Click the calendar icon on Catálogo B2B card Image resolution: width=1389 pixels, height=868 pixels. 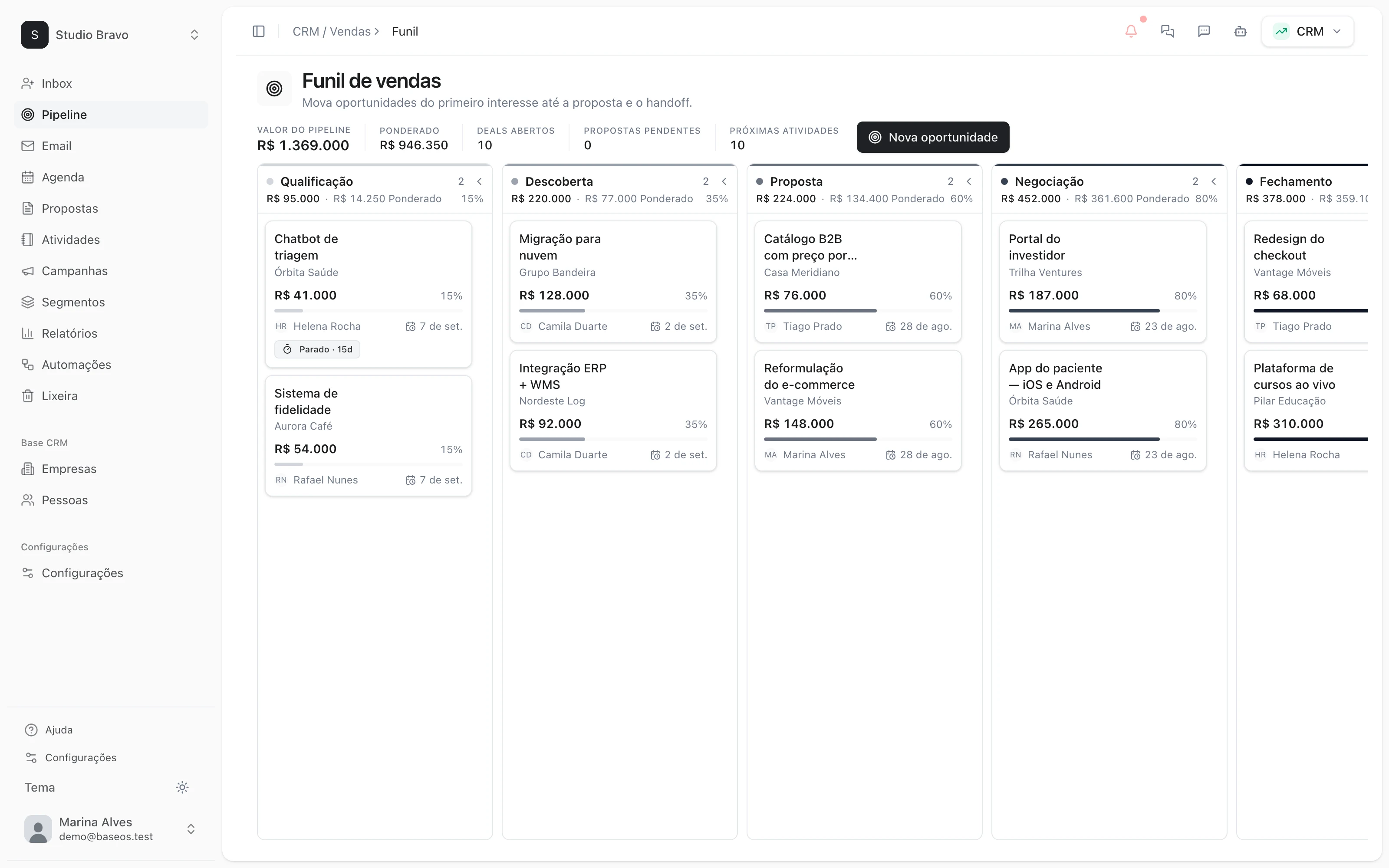(891, 327)
